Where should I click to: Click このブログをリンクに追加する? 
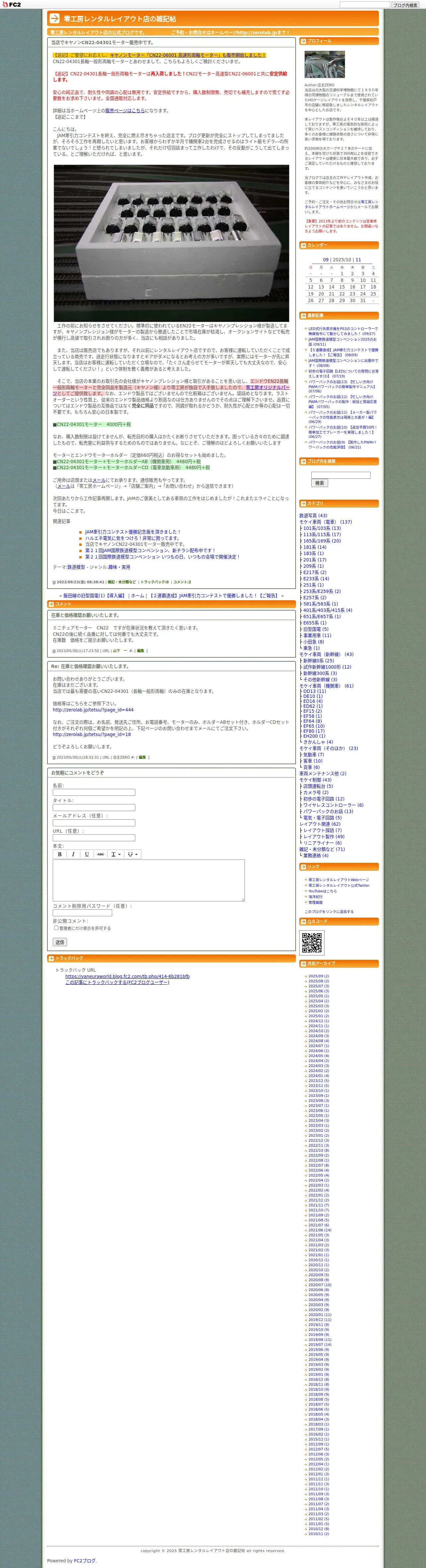click(329, 912)
